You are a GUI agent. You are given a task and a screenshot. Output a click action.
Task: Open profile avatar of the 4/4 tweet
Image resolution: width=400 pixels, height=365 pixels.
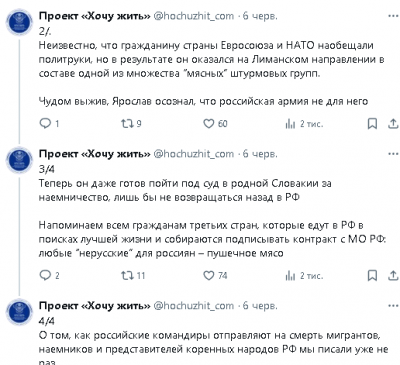click(x=19, y=312)
